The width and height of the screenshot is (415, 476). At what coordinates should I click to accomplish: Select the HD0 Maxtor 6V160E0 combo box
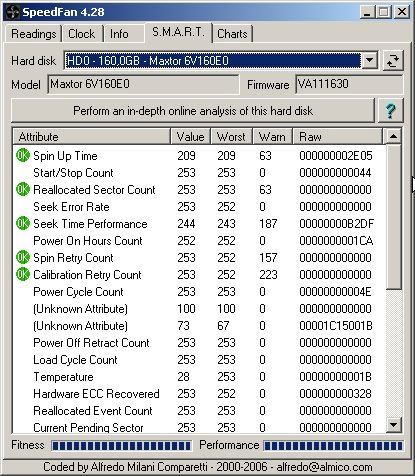[x=220, y=61]
